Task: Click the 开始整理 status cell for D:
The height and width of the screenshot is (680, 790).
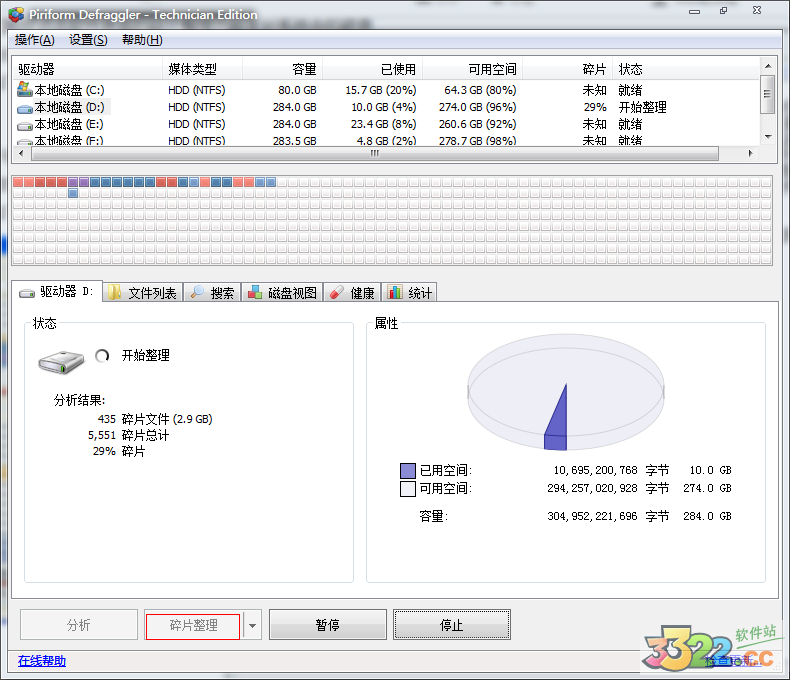Action: click(642, 107)
